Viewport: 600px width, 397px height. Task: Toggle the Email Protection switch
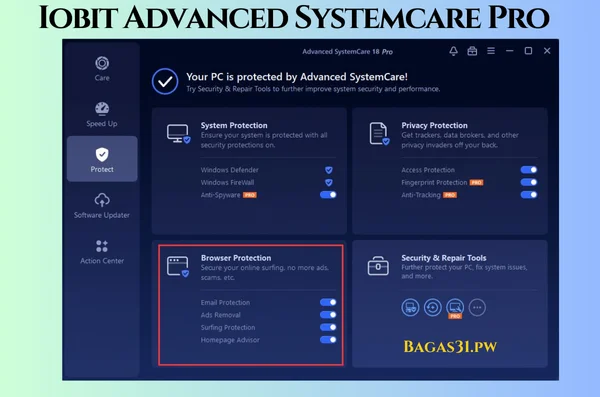point(328,302)
